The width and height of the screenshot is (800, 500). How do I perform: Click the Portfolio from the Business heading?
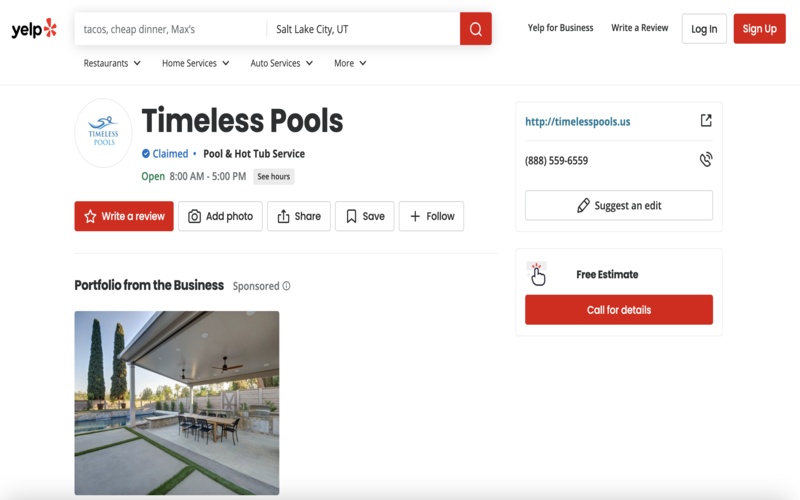coord(149,285)
